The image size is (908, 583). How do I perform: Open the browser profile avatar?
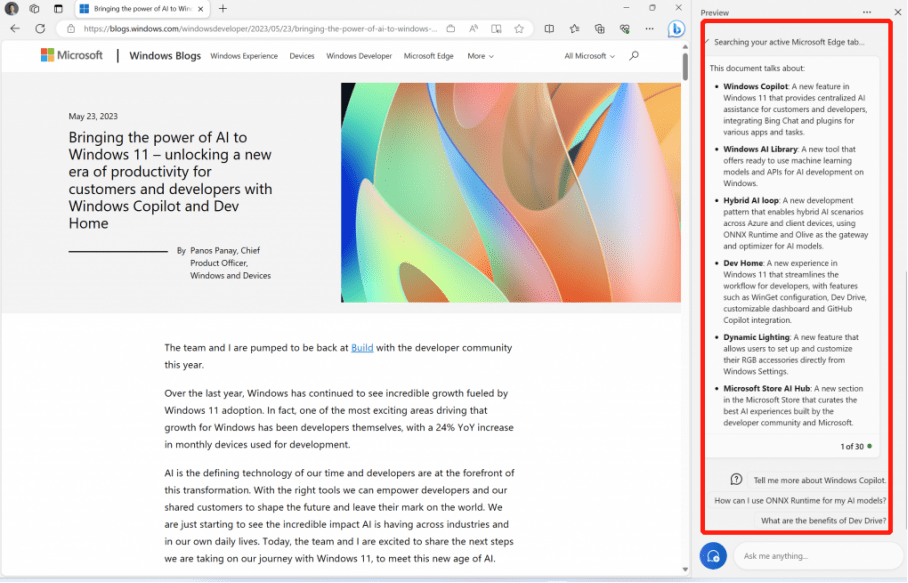point(13,8)
